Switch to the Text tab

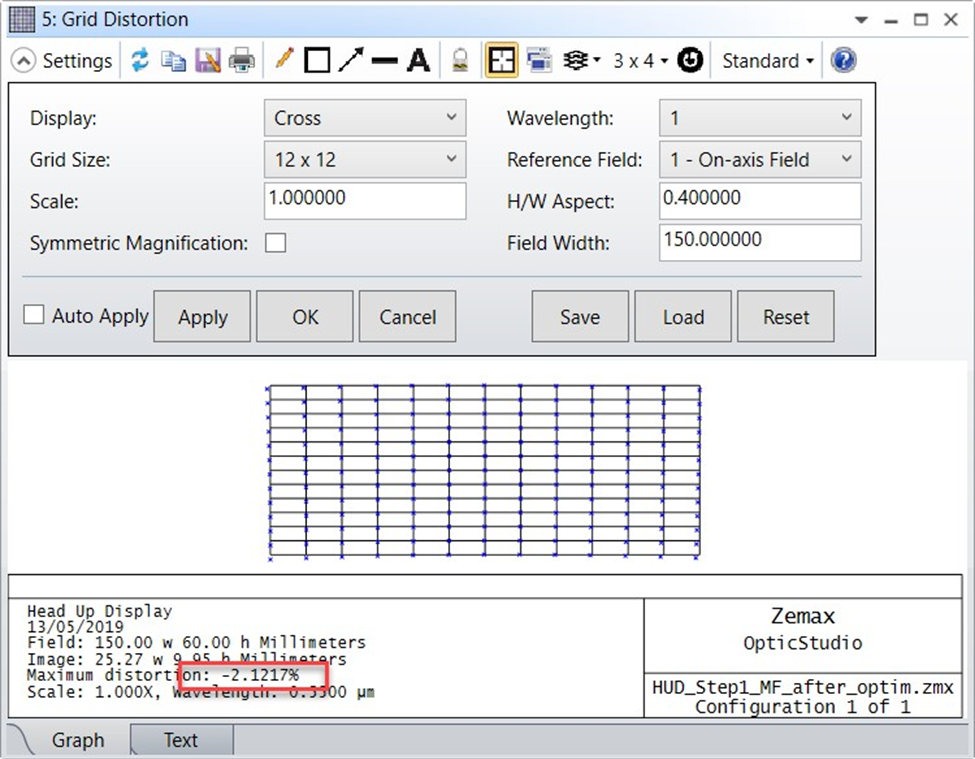click(181, 740)
